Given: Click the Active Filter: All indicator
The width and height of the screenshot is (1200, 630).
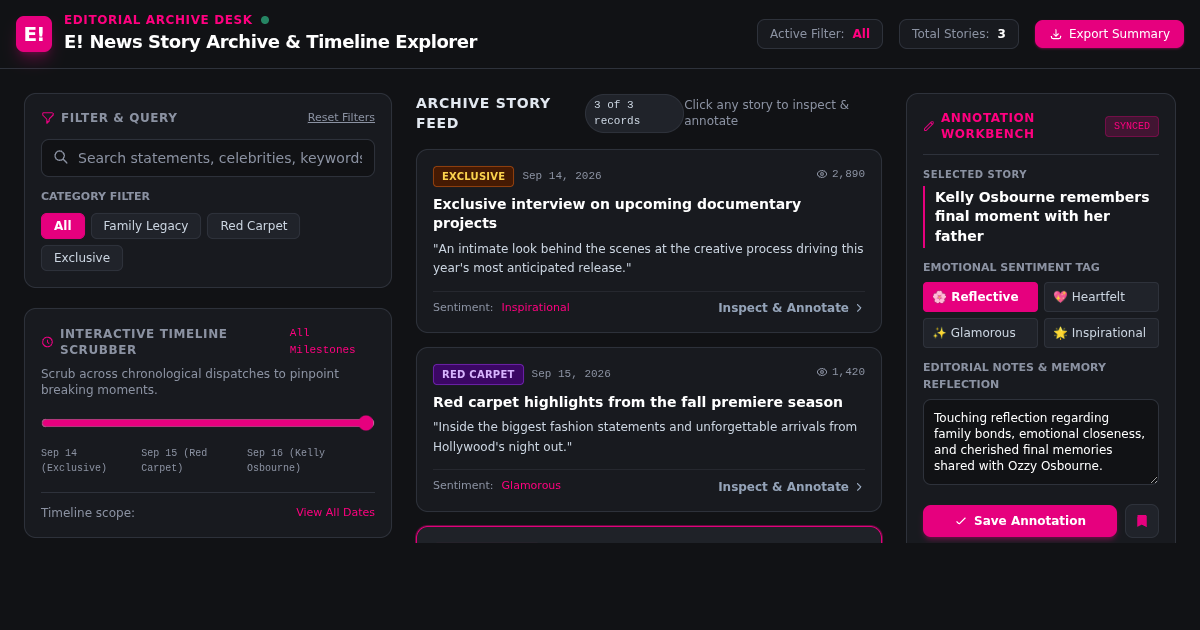Looking at the screenshot, I should point(820,34).
